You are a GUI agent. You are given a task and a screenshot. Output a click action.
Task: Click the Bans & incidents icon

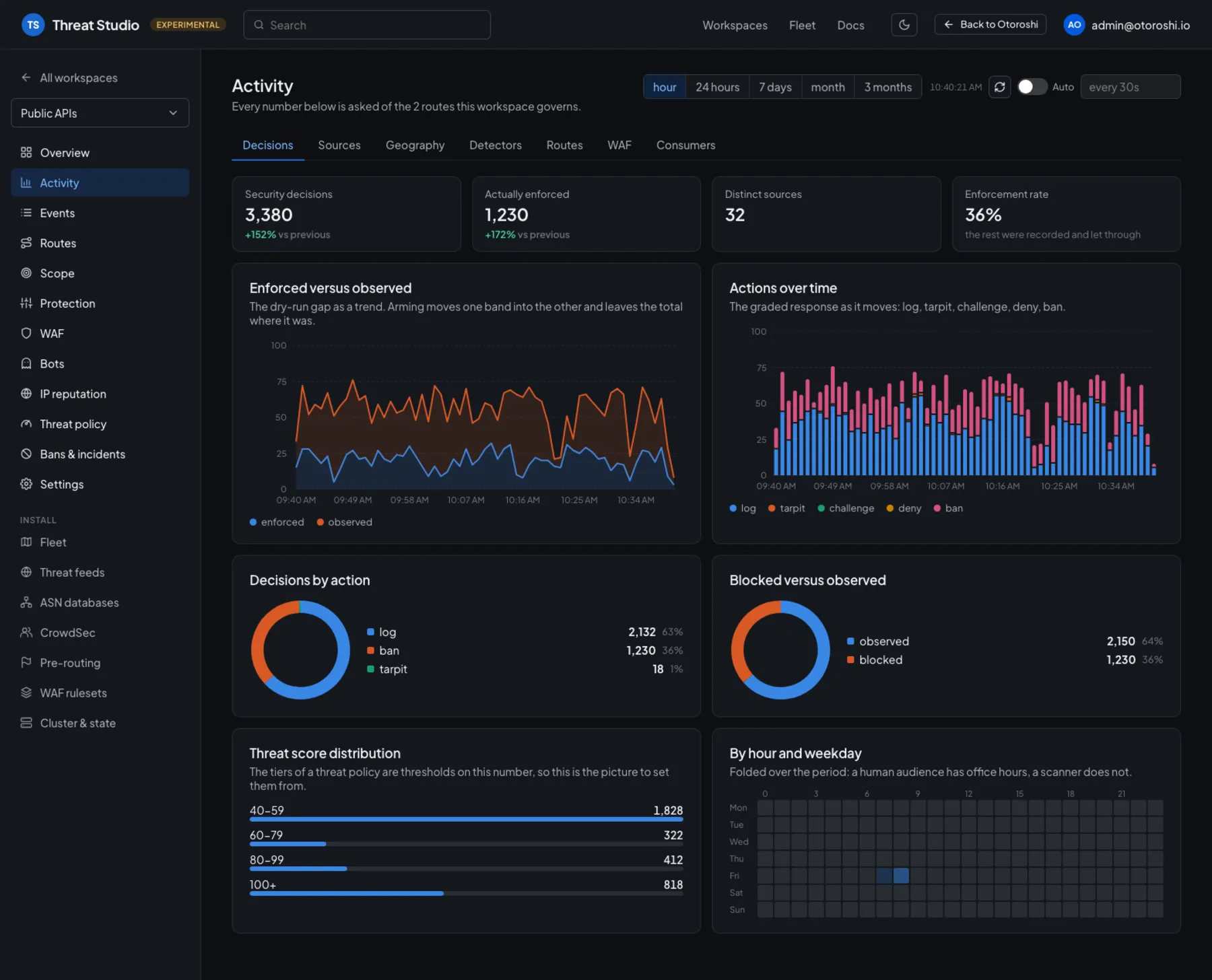click(x=26, y=454)
